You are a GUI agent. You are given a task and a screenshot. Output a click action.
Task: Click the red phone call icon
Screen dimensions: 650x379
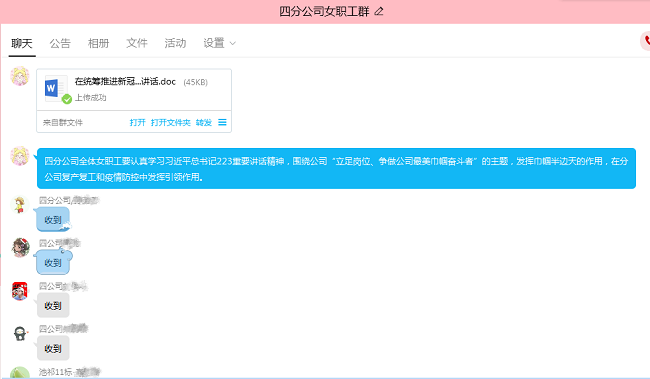pyautogui.click(x=646, y=41)
